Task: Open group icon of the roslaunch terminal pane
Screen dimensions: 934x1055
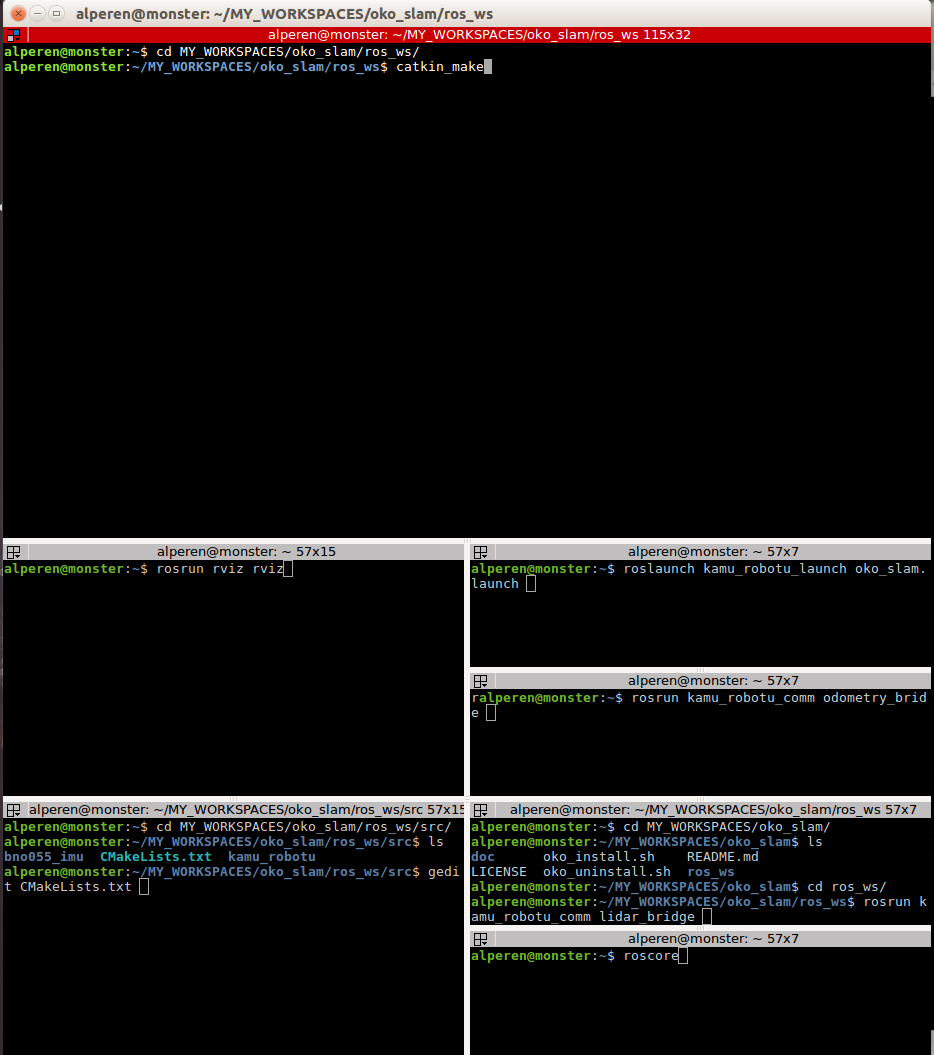Action: point(480,552)
